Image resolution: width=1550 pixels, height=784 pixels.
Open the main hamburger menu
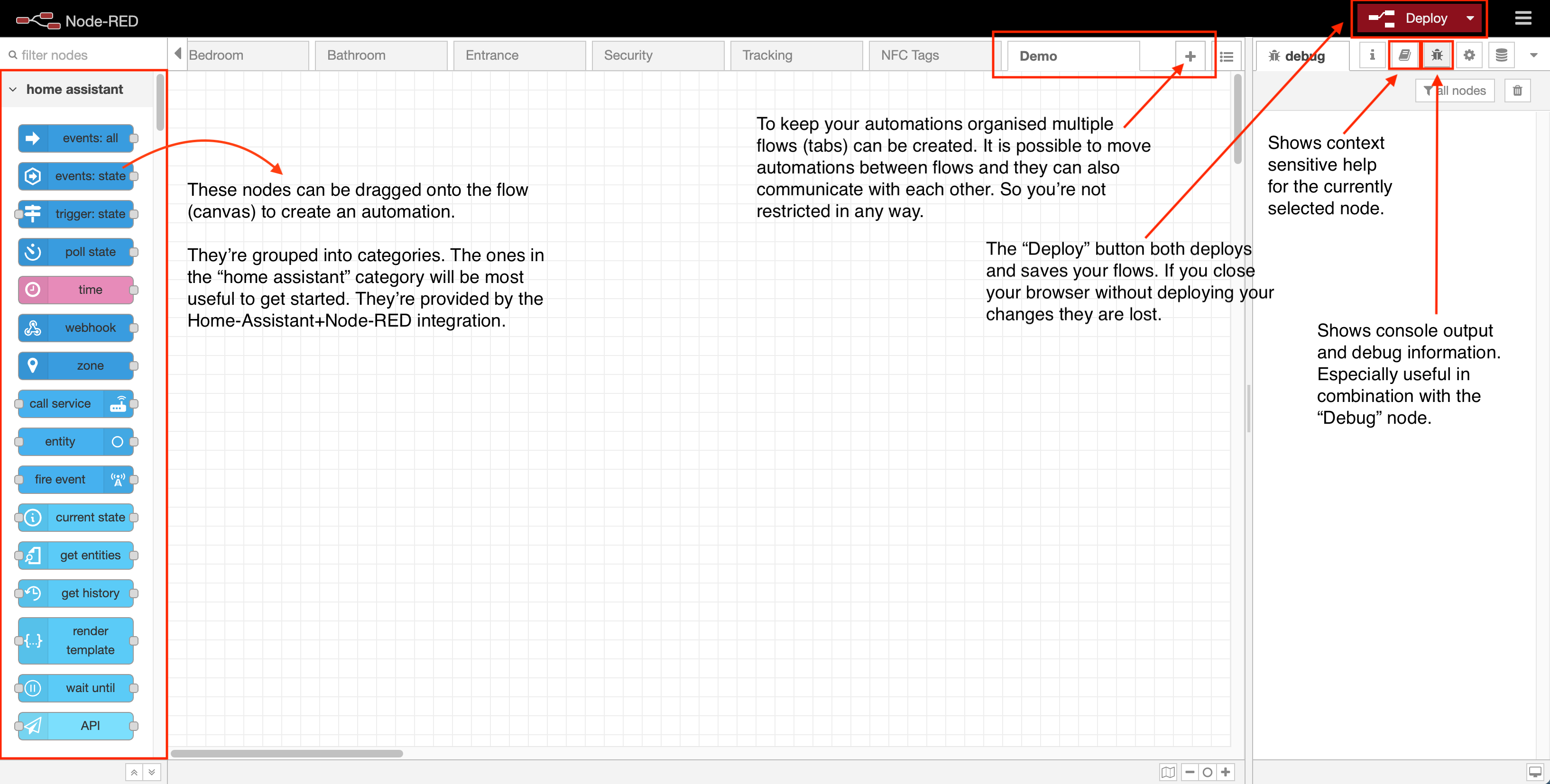pos(1523,18)
